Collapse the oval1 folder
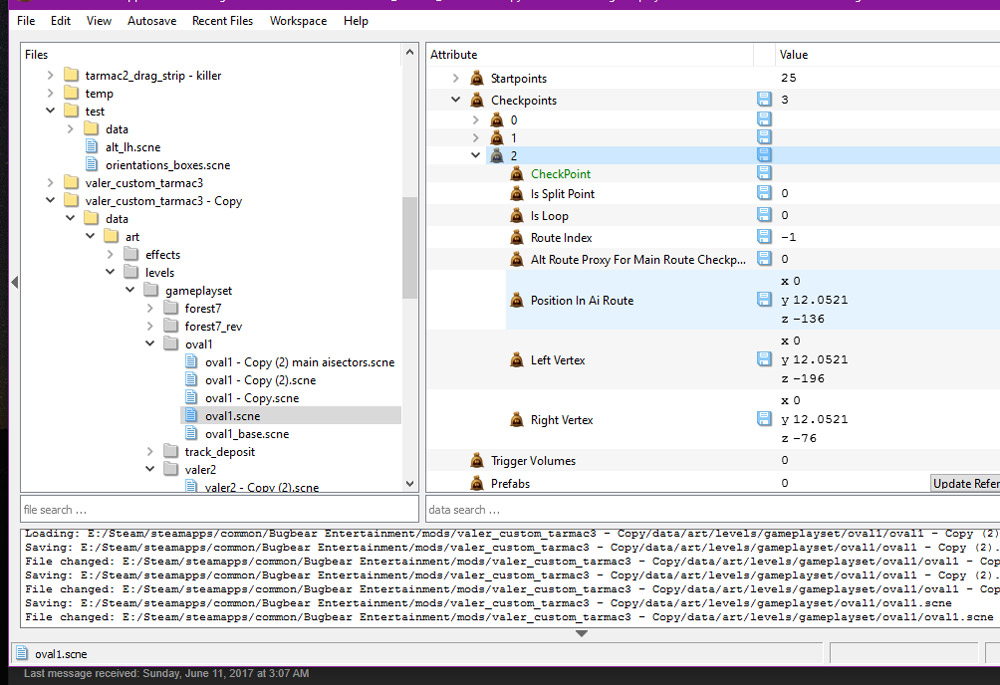Image resolution: width=1000 pixels, height=685 pixels. coord(150,344)
